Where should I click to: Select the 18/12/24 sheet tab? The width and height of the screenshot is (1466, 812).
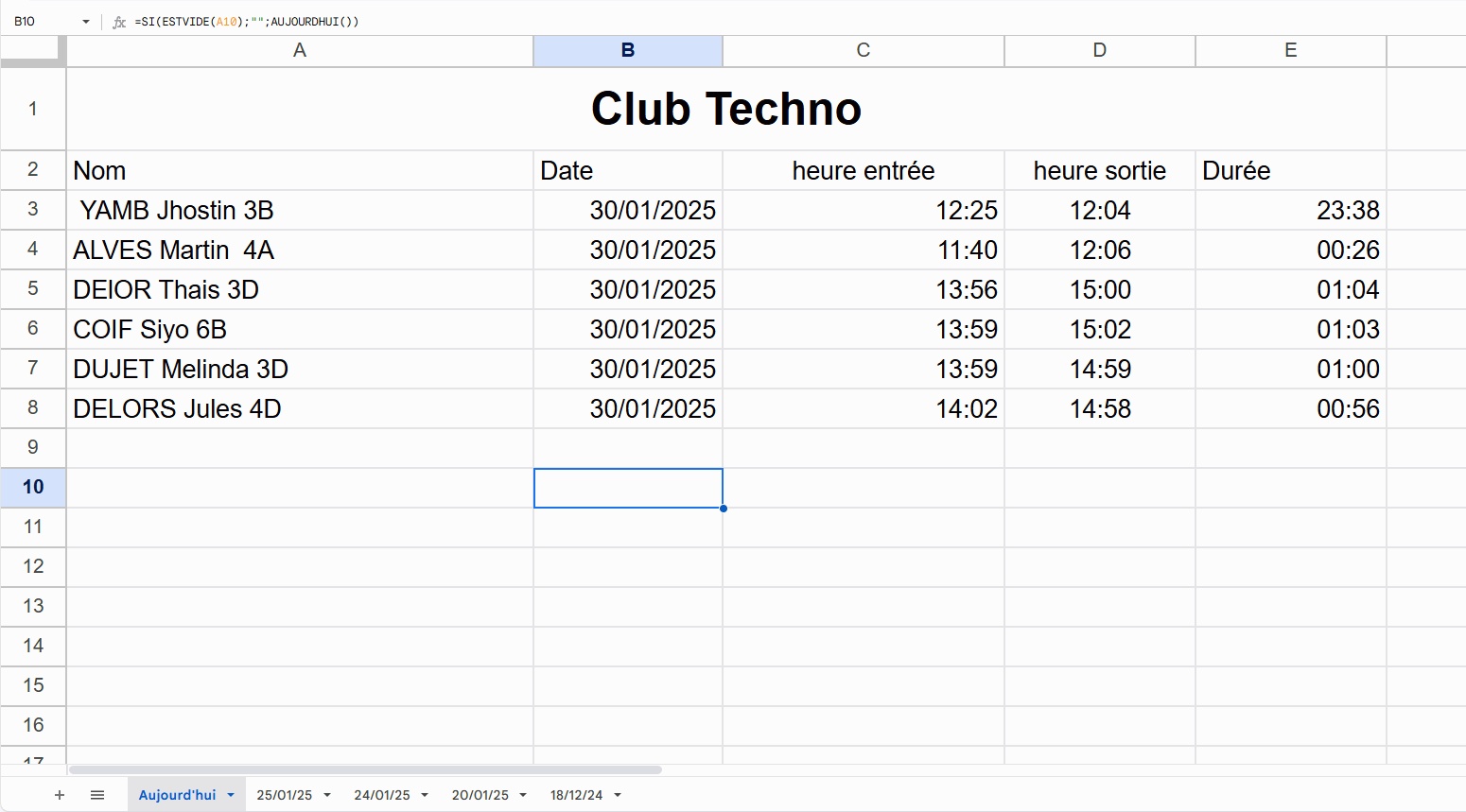pyautogui.click(x=576, y=795)
